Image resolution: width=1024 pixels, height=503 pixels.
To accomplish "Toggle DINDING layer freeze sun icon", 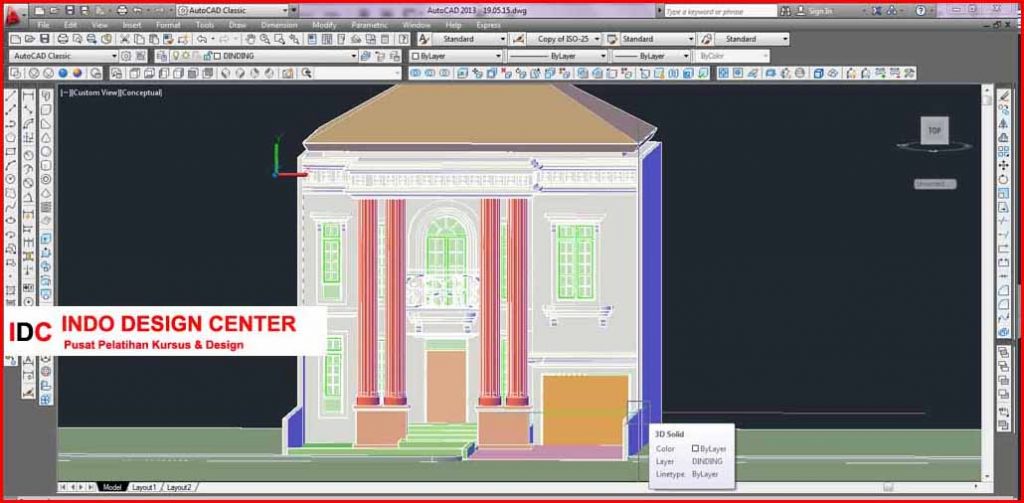I will [185, 56].
